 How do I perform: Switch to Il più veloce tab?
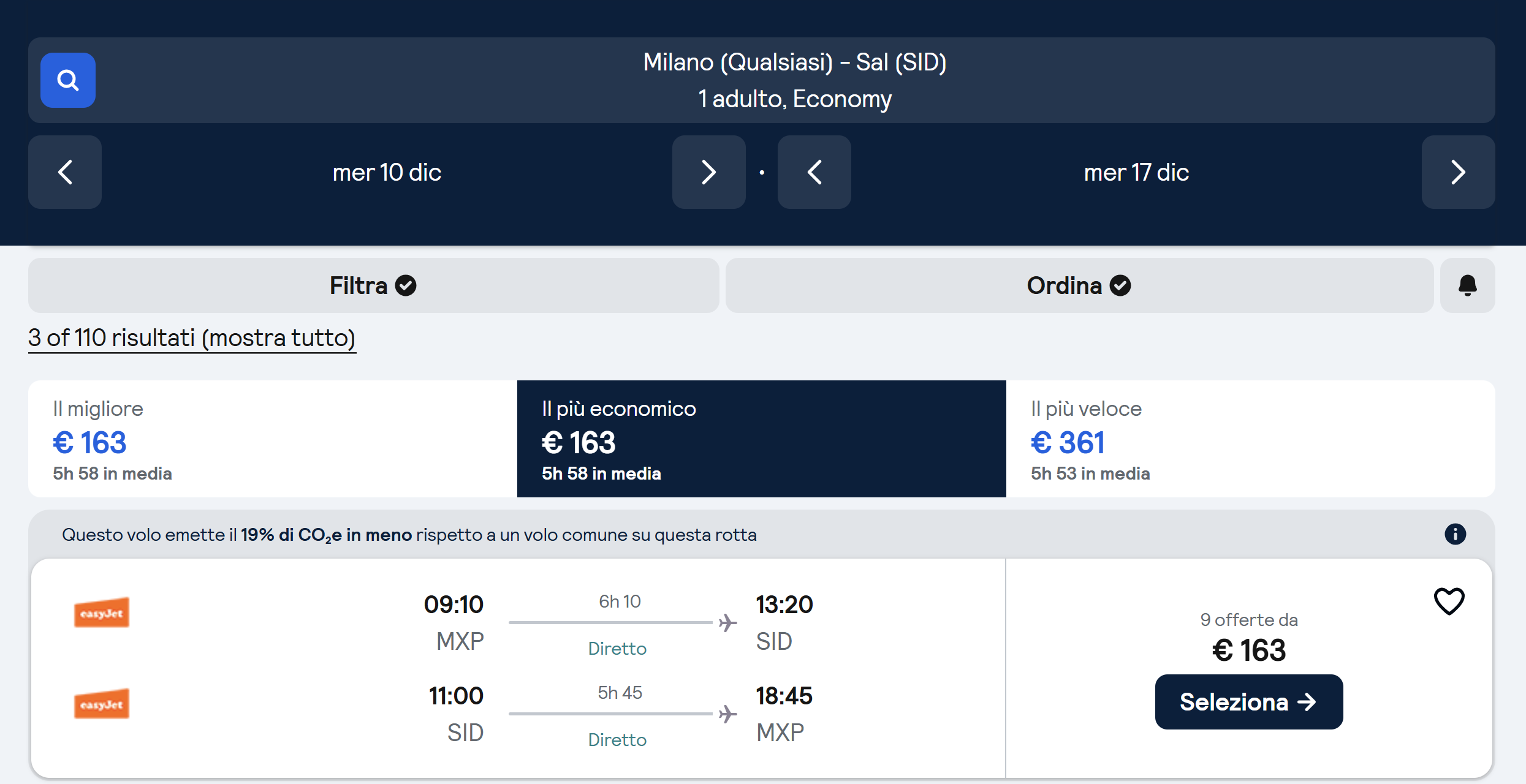coord(1250,439)
